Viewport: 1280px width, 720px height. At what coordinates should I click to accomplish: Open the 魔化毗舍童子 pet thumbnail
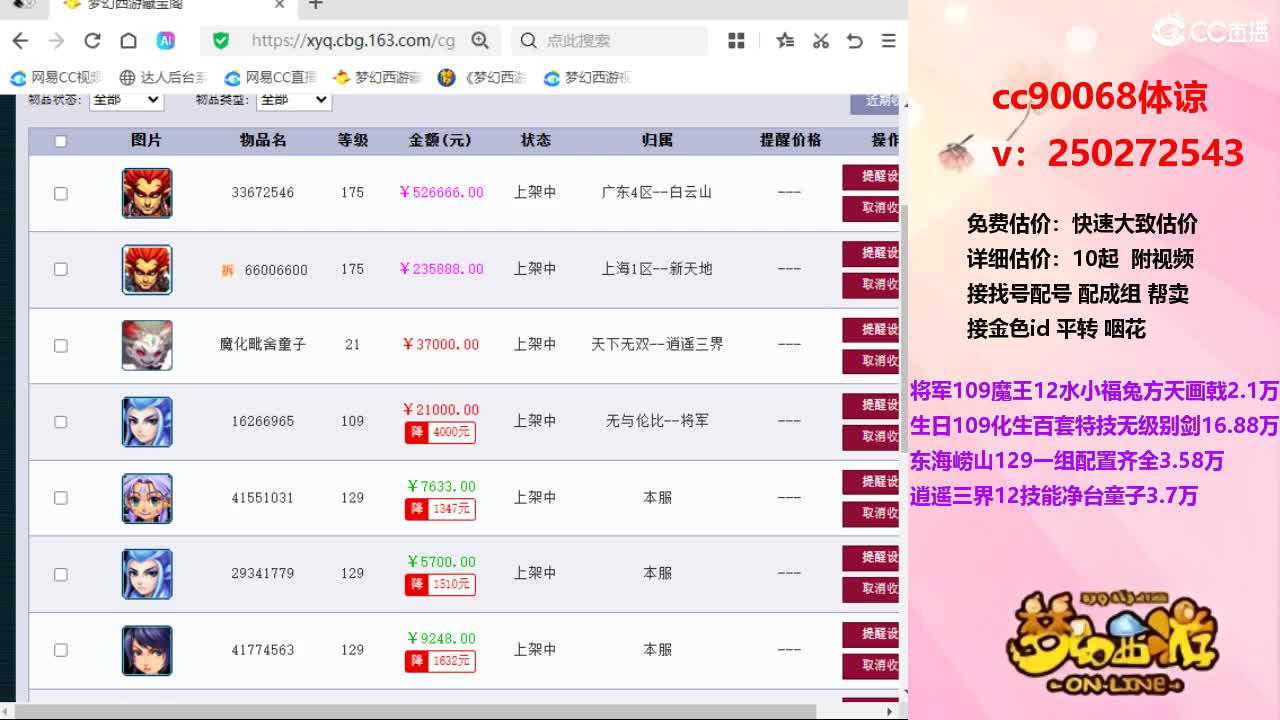click(x=147, y=345)
